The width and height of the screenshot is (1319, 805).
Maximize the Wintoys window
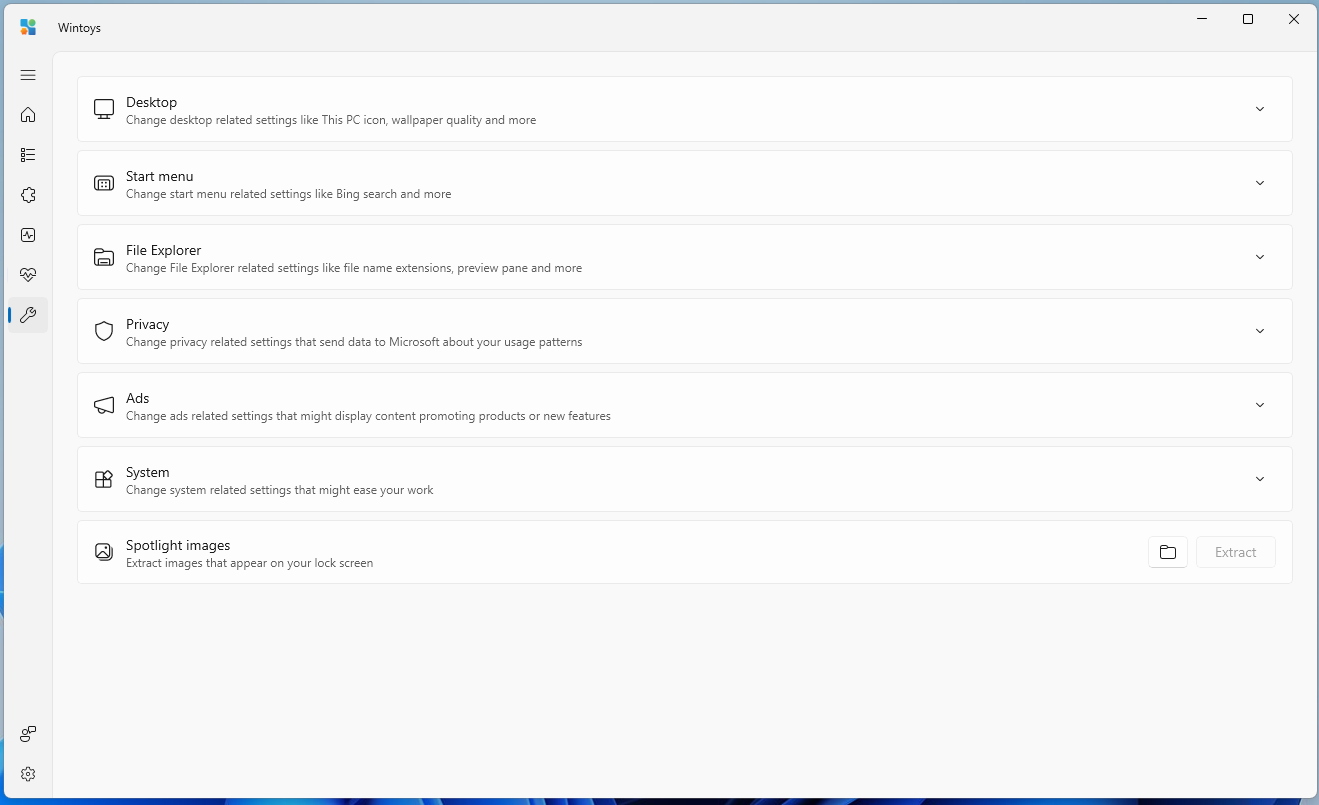pos(1248,19)
